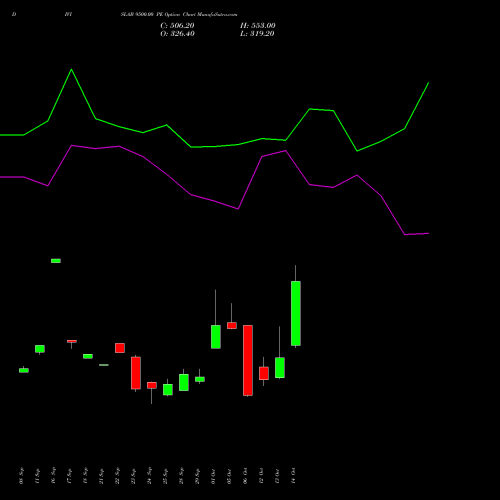This screenshot has height=500, width=500.
Task: Click the red candle for 23 Sep
Action: point(136,373)
